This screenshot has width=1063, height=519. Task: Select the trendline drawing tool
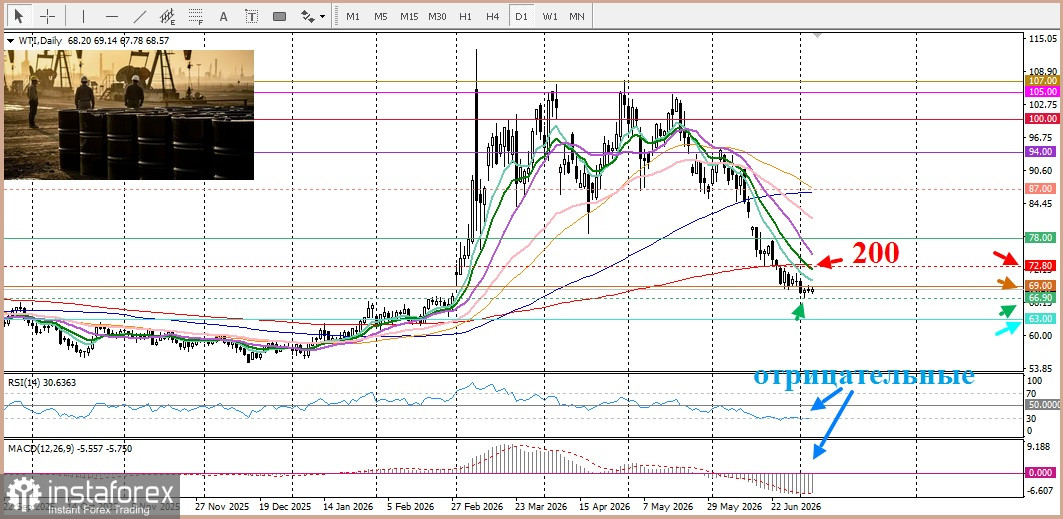[x=140, y=16]
